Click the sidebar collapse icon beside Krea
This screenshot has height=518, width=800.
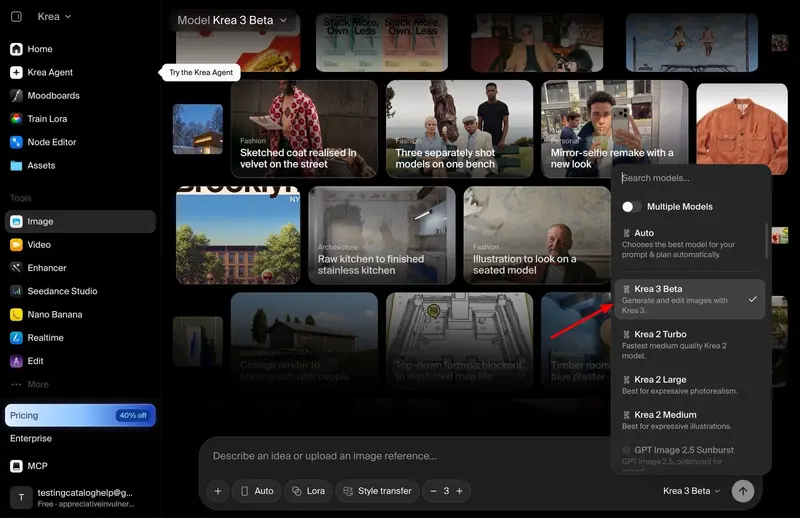[x=16, y=16]
